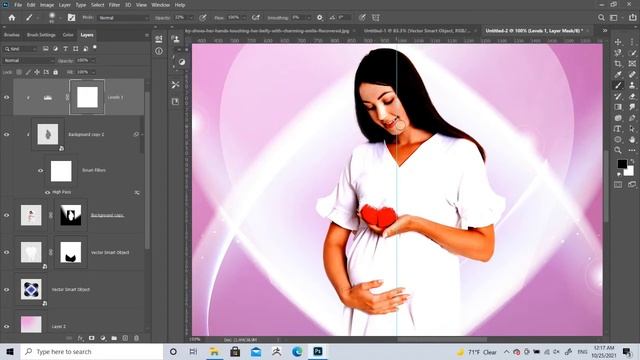This screenshot has width=640, height=360.
Task: Select Background copy layer mask thumbnail
Action: tap(71, 215)
